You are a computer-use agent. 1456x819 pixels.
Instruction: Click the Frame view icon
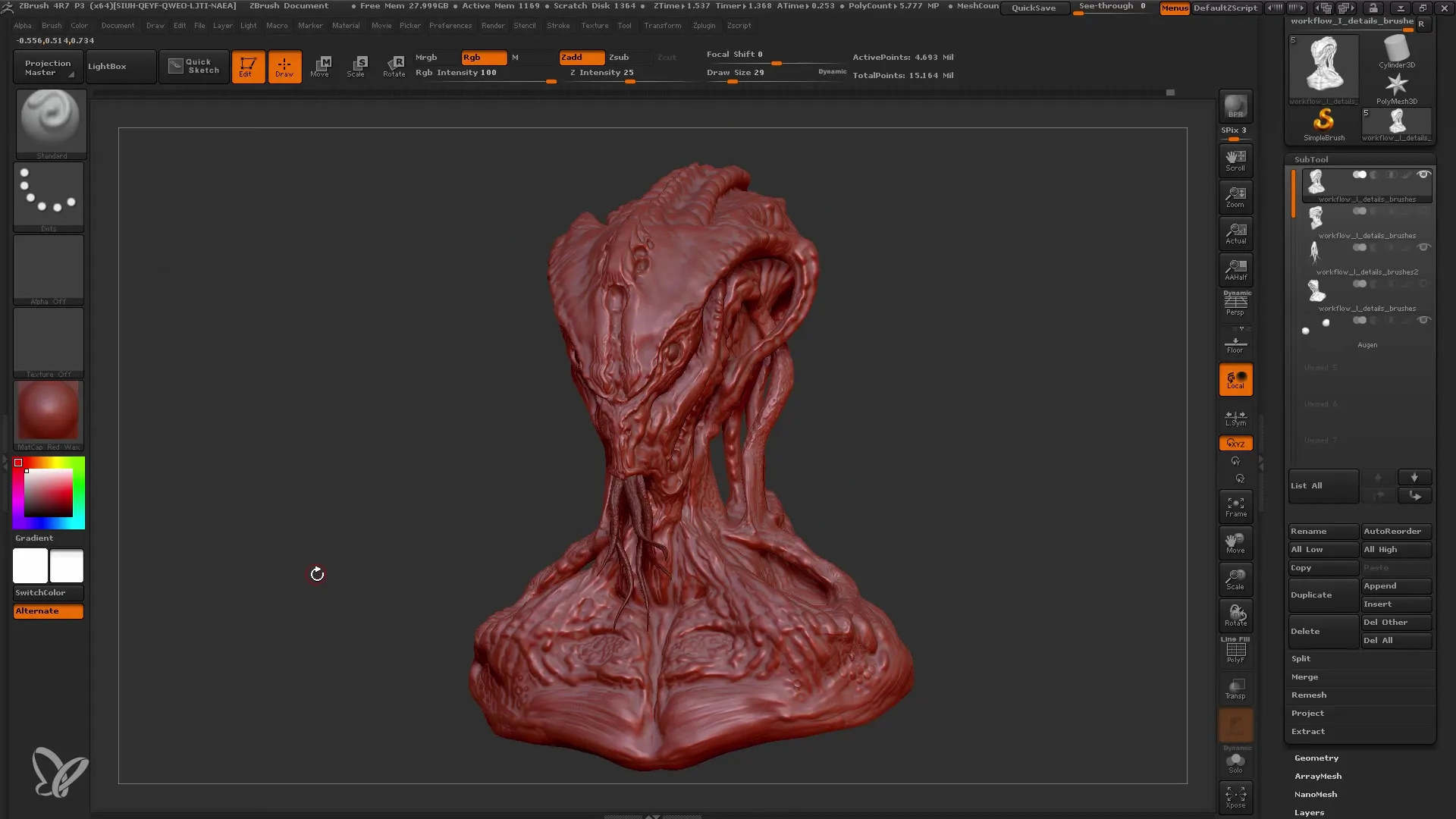point(1236,506)
